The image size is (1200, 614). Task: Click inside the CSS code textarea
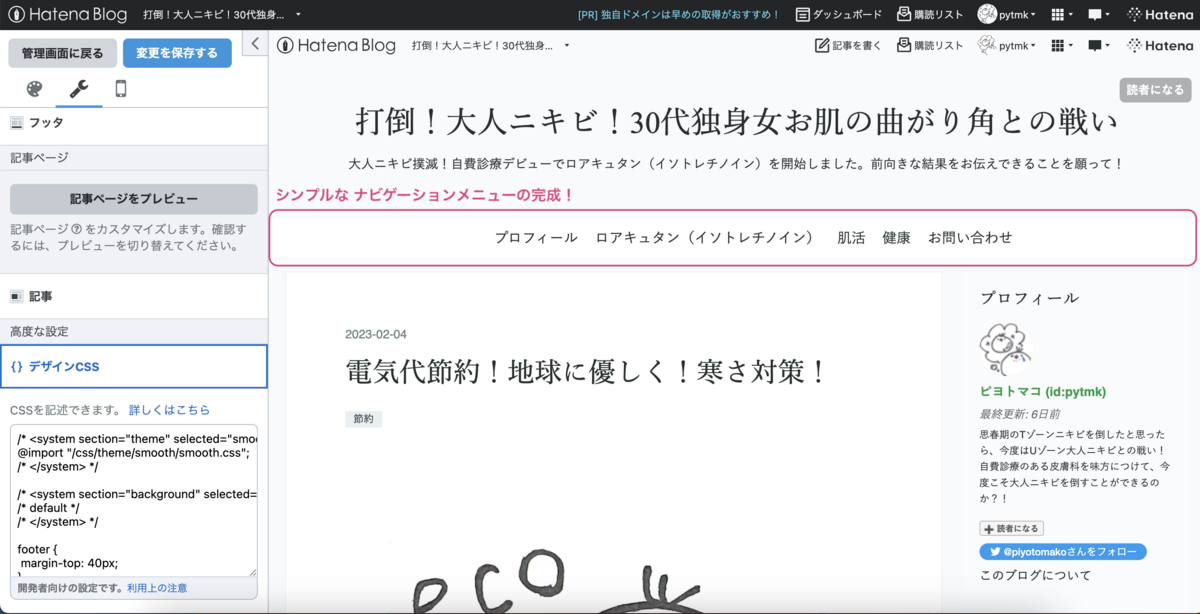point(134,500)
